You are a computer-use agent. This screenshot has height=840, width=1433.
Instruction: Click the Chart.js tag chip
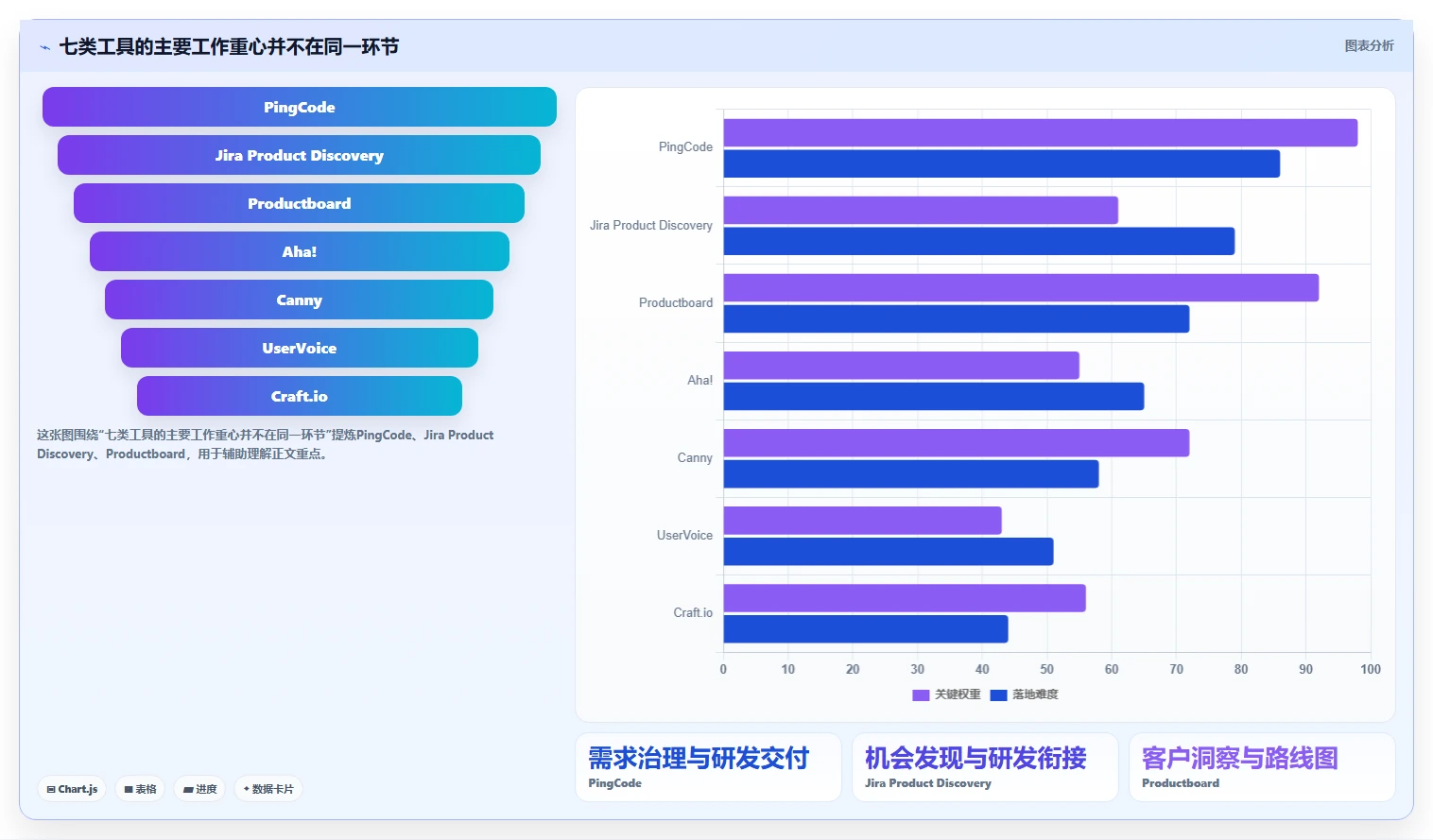pyautogui.click(x=72, y=789)
